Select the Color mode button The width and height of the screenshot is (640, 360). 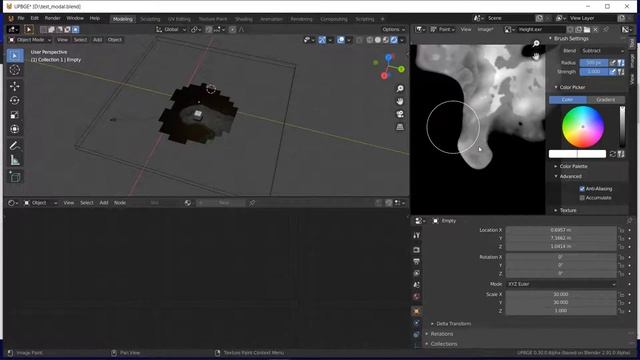(568, 100)
